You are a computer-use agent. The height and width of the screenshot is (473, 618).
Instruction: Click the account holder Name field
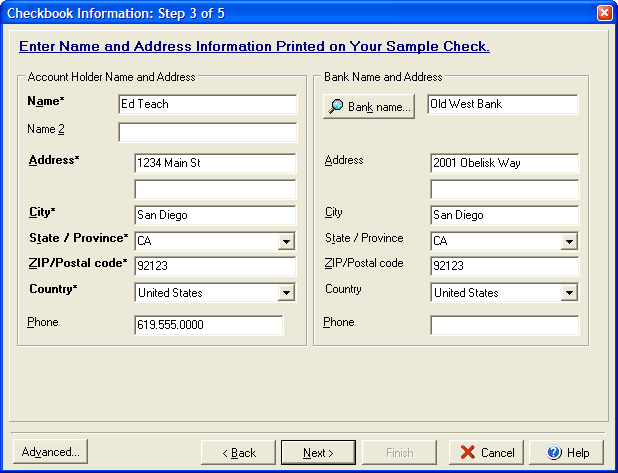pos(207,104)
